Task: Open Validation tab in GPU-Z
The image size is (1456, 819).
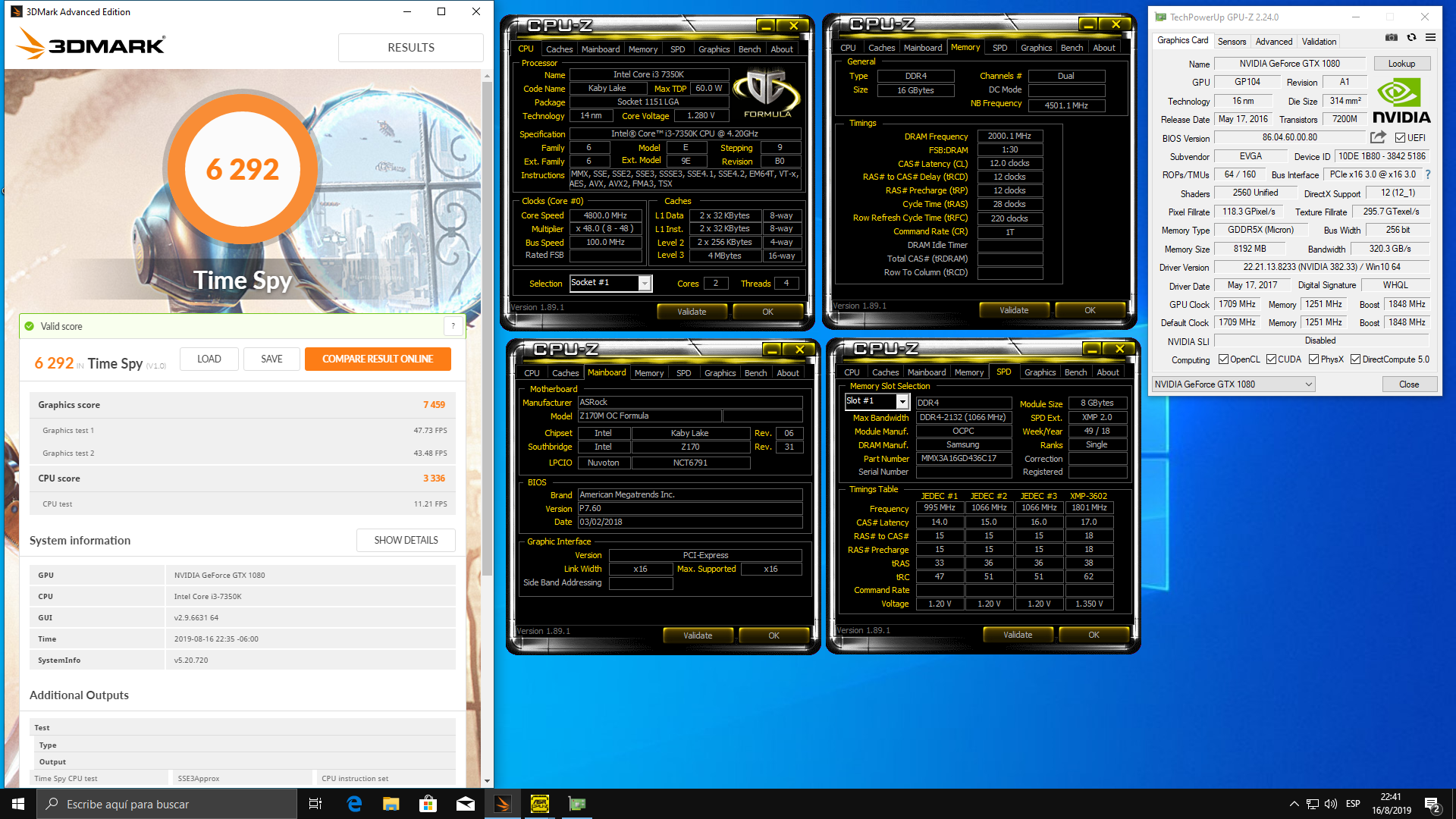Action: click(x=1319, y=42)
